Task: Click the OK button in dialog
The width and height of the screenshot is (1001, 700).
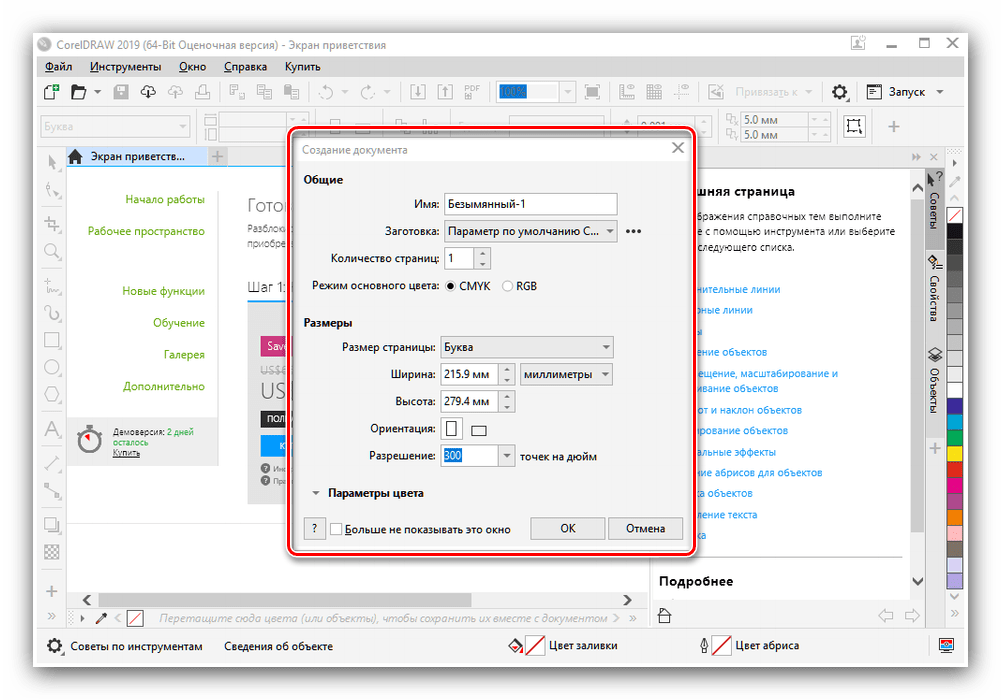Action: 568,528
